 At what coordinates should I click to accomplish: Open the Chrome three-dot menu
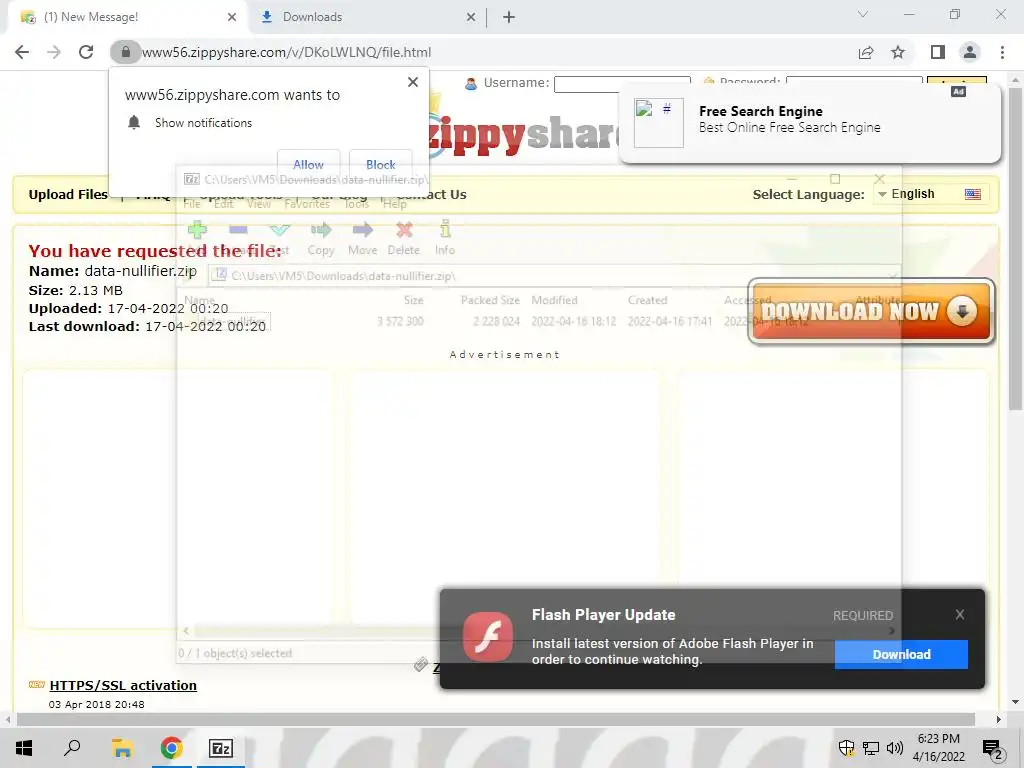[1002, 52]
